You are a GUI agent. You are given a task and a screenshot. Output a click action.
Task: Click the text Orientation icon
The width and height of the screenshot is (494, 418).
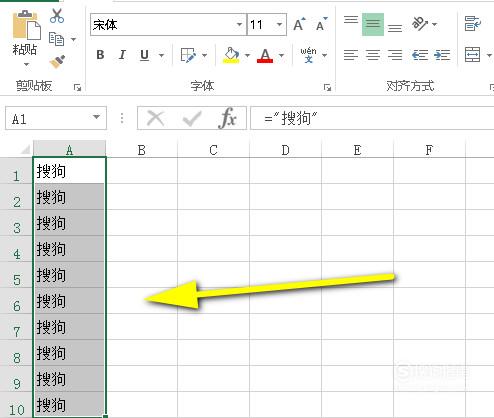(x=420, y=24)
